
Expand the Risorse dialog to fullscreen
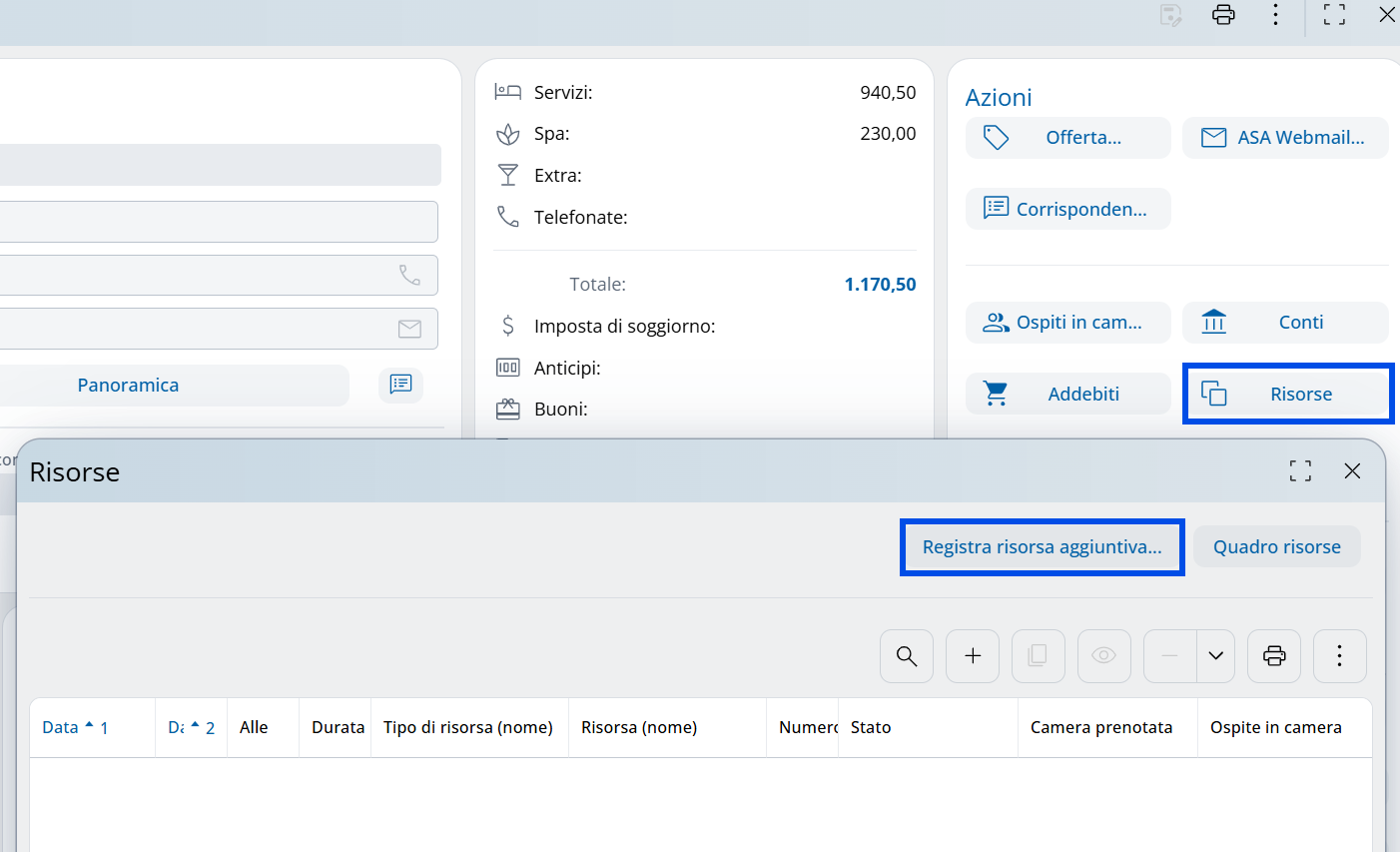[x=1300, y=471]
